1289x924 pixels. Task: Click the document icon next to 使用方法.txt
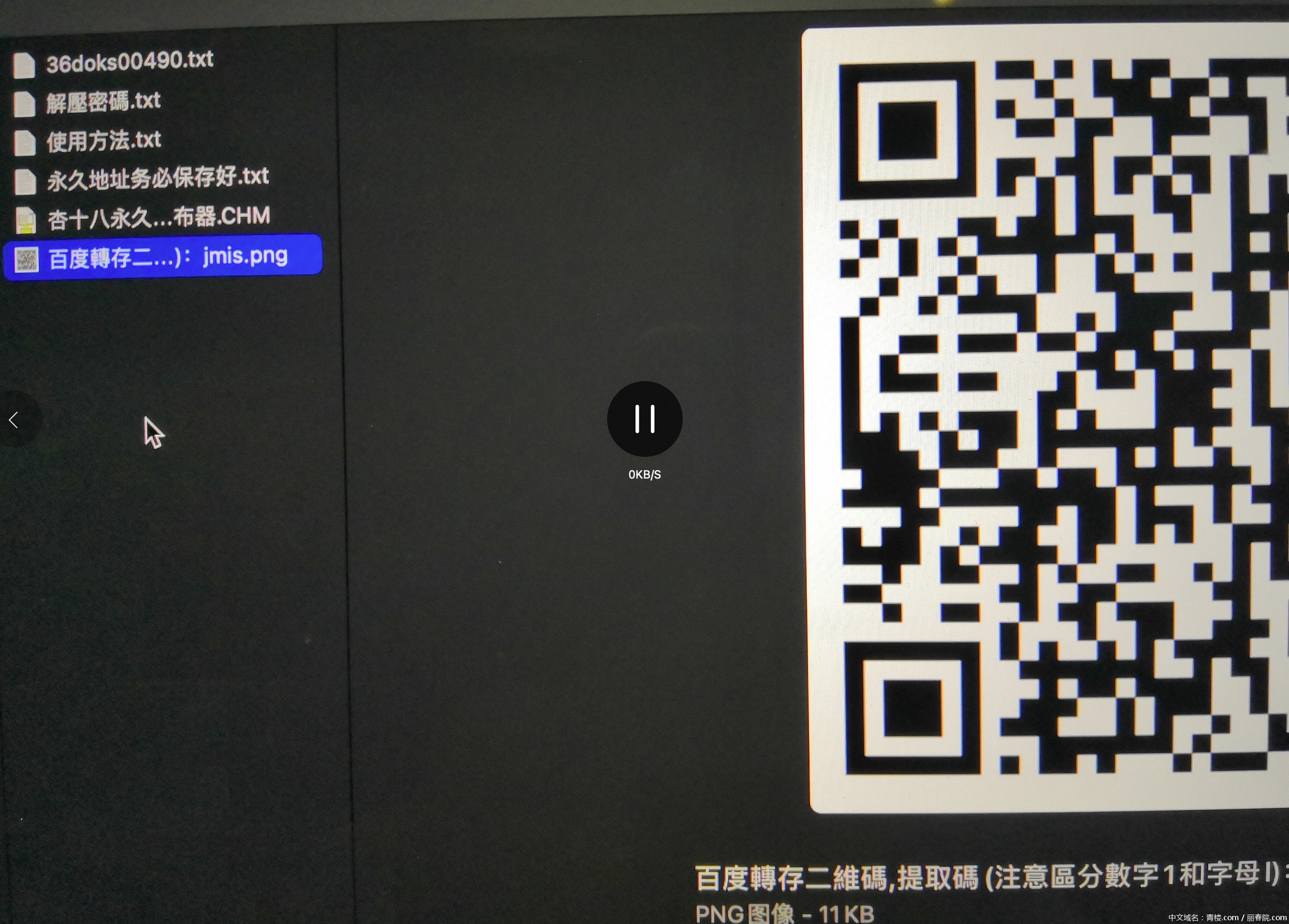point(25,141)
